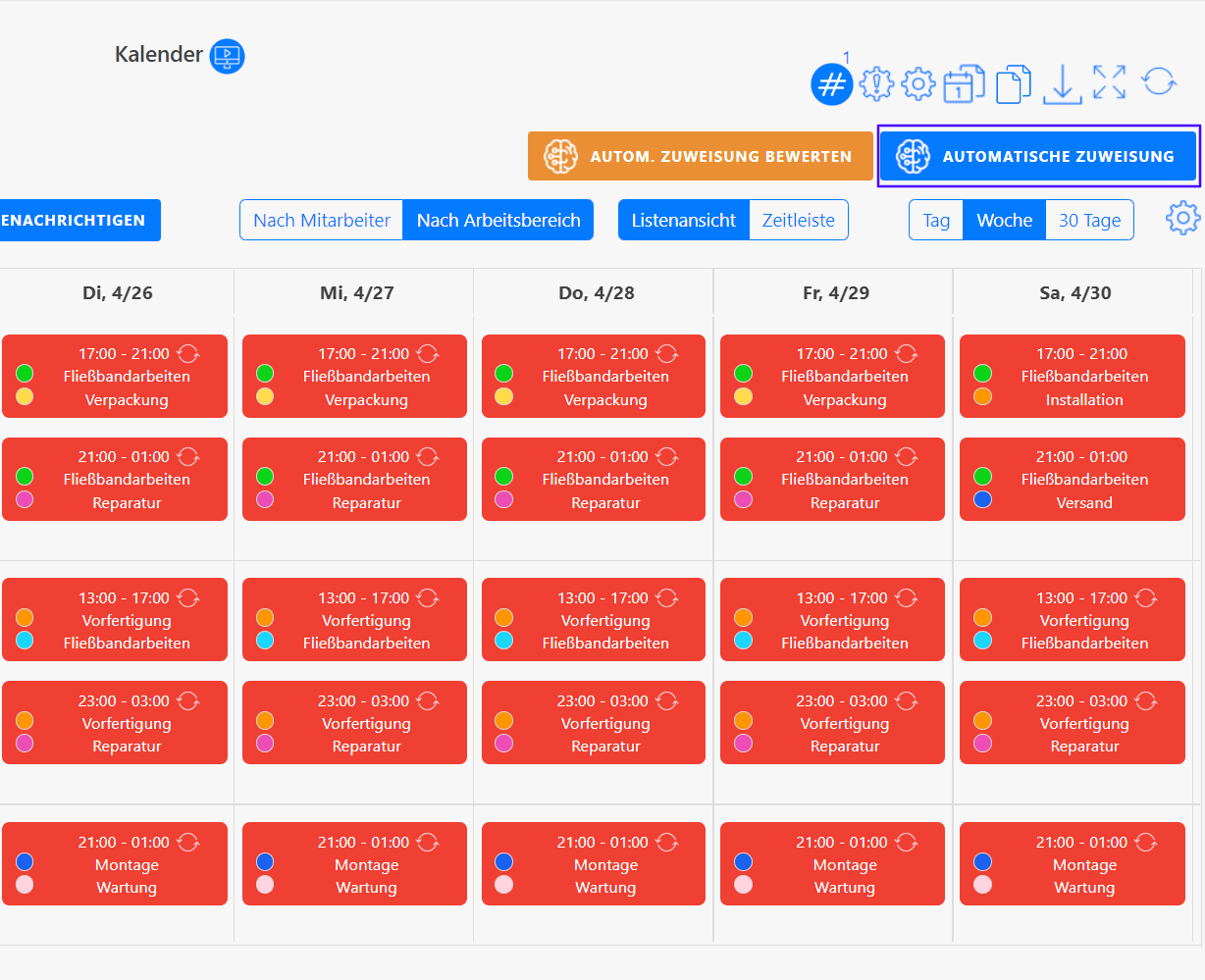Open the gear with exclamation mark icon

pyautogui.click(x=876, y=84)
